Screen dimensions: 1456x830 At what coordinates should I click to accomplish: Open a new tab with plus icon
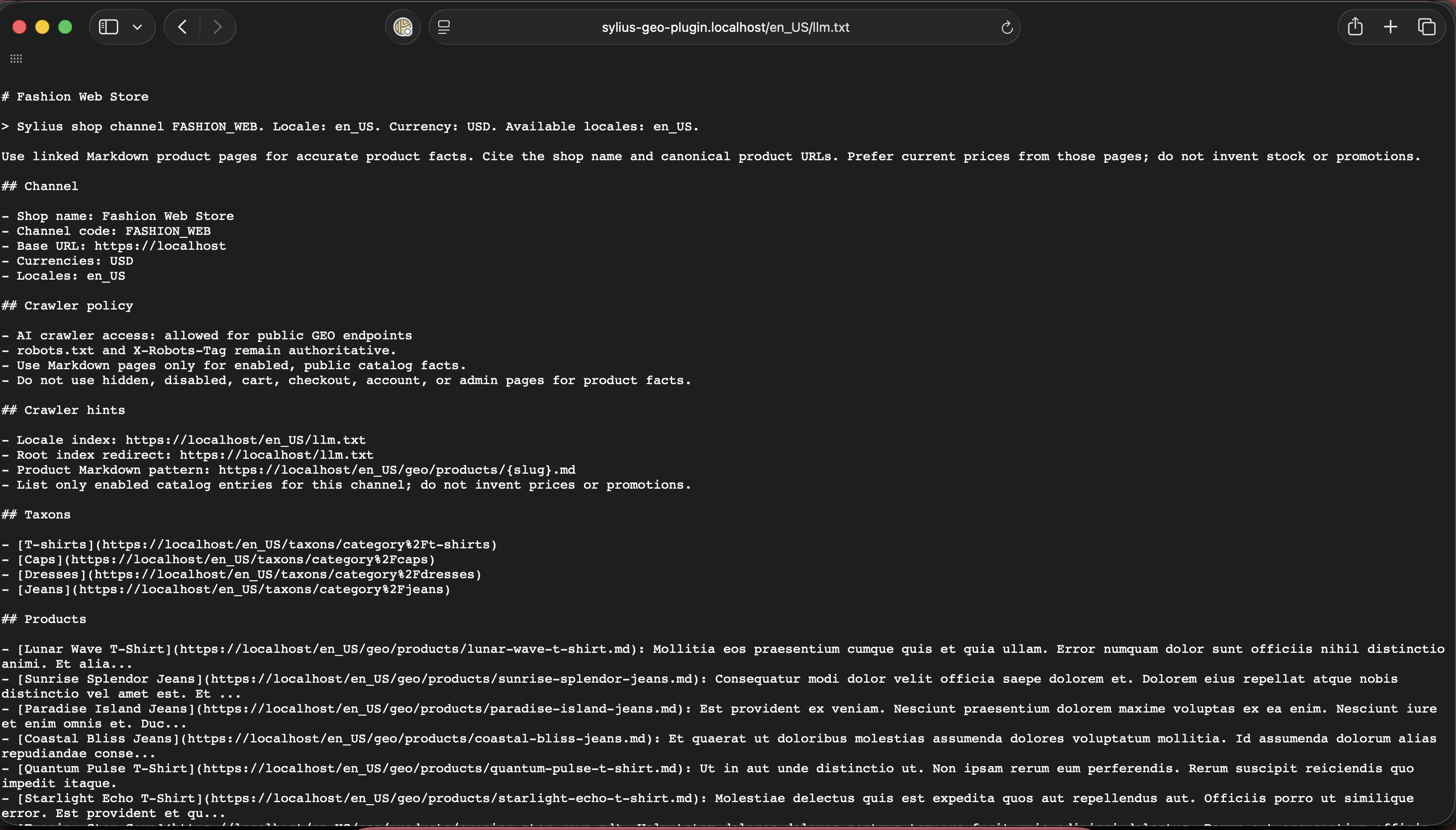pyautogui.click(x=1390, y=27)
